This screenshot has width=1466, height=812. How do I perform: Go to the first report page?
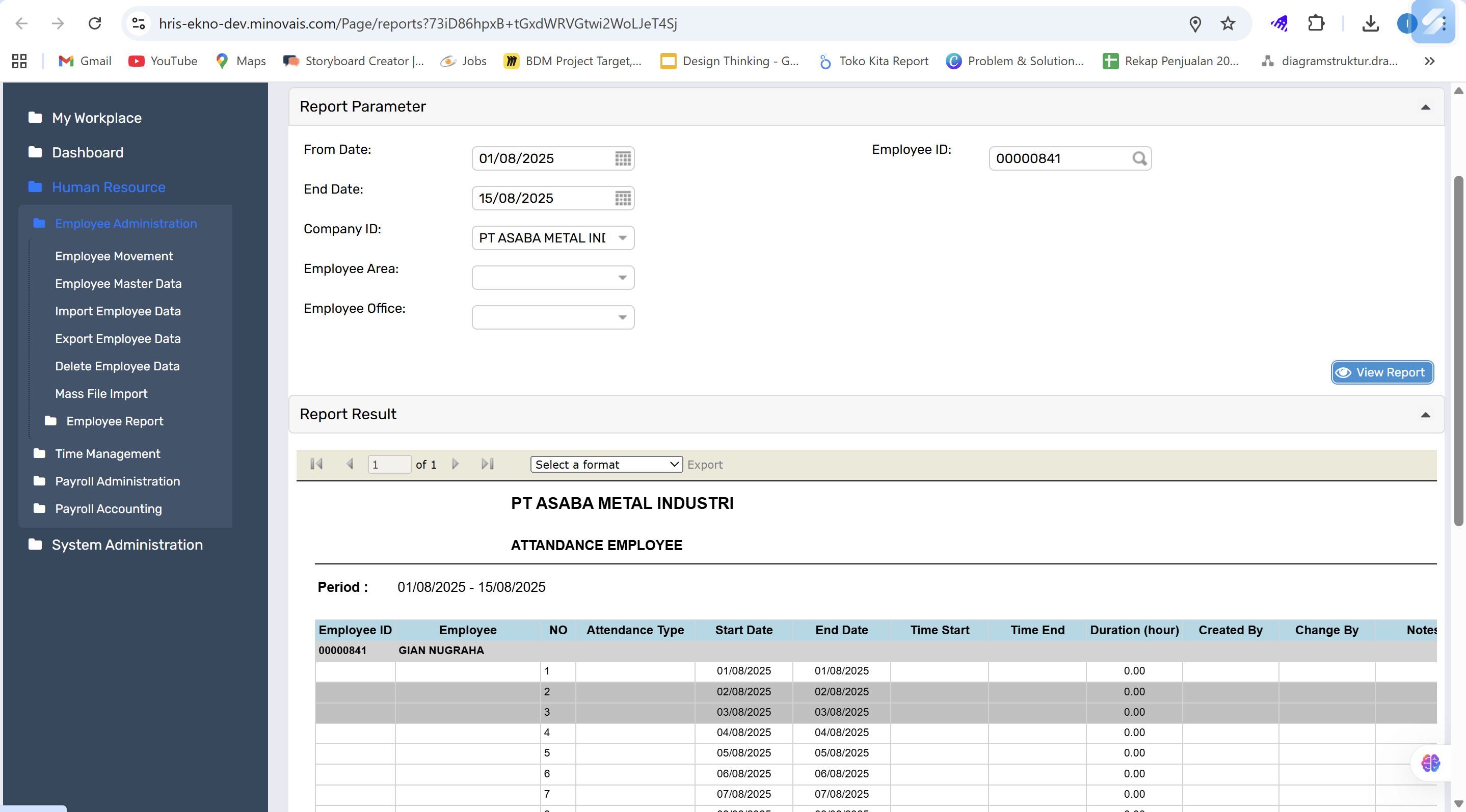click(x=316, y=464)
